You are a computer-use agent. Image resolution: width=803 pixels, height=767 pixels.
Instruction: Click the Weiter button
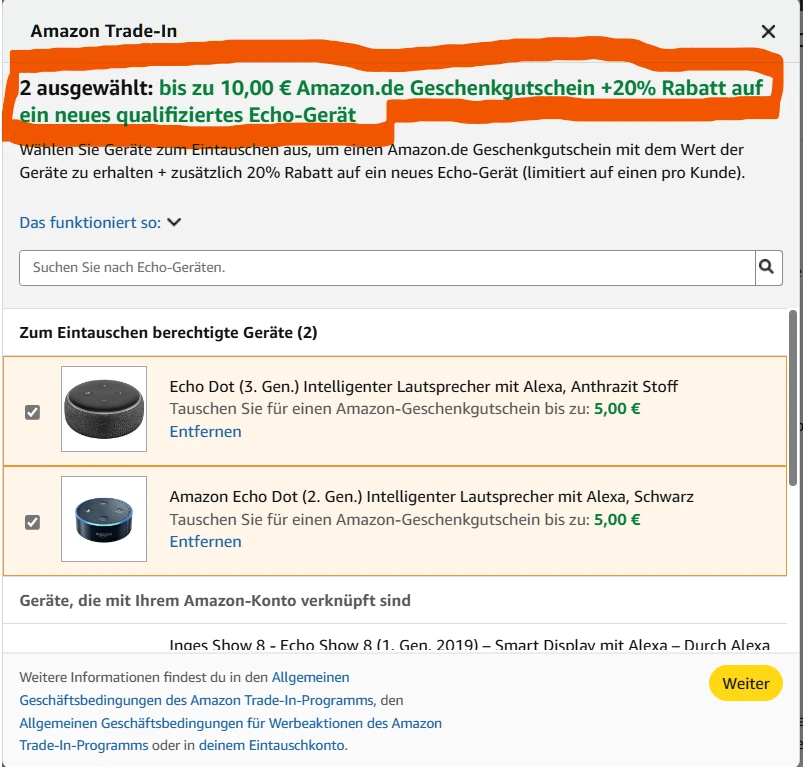pos(745,683)
